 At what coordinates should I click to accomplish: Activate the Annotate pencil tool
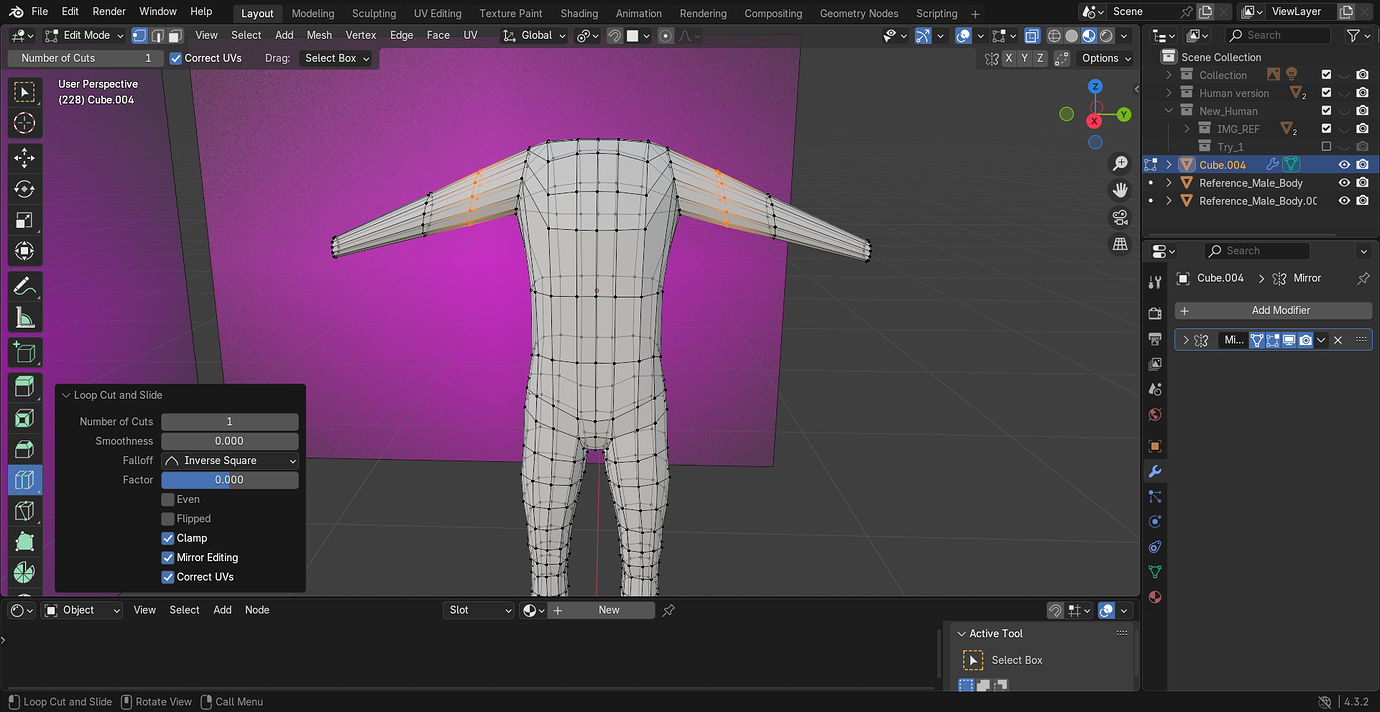(x=24, y=287)
